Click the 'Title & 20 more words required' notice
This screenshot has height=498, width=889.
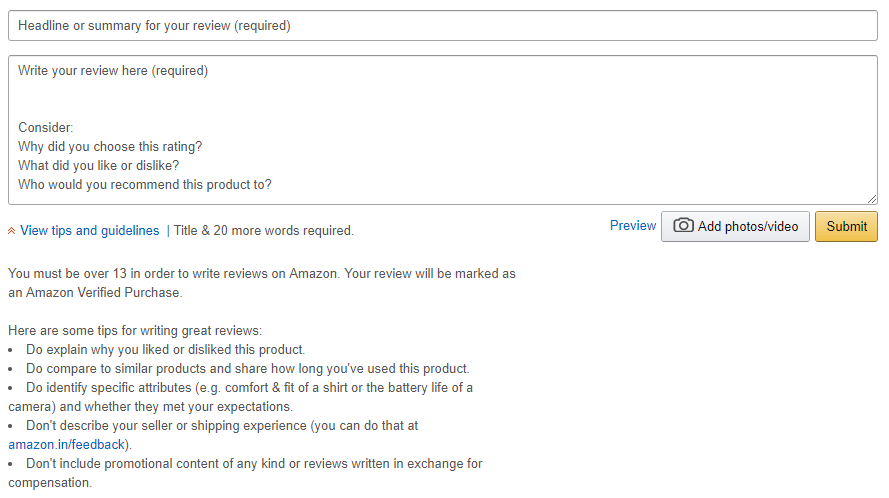click(x=264, y=231)
